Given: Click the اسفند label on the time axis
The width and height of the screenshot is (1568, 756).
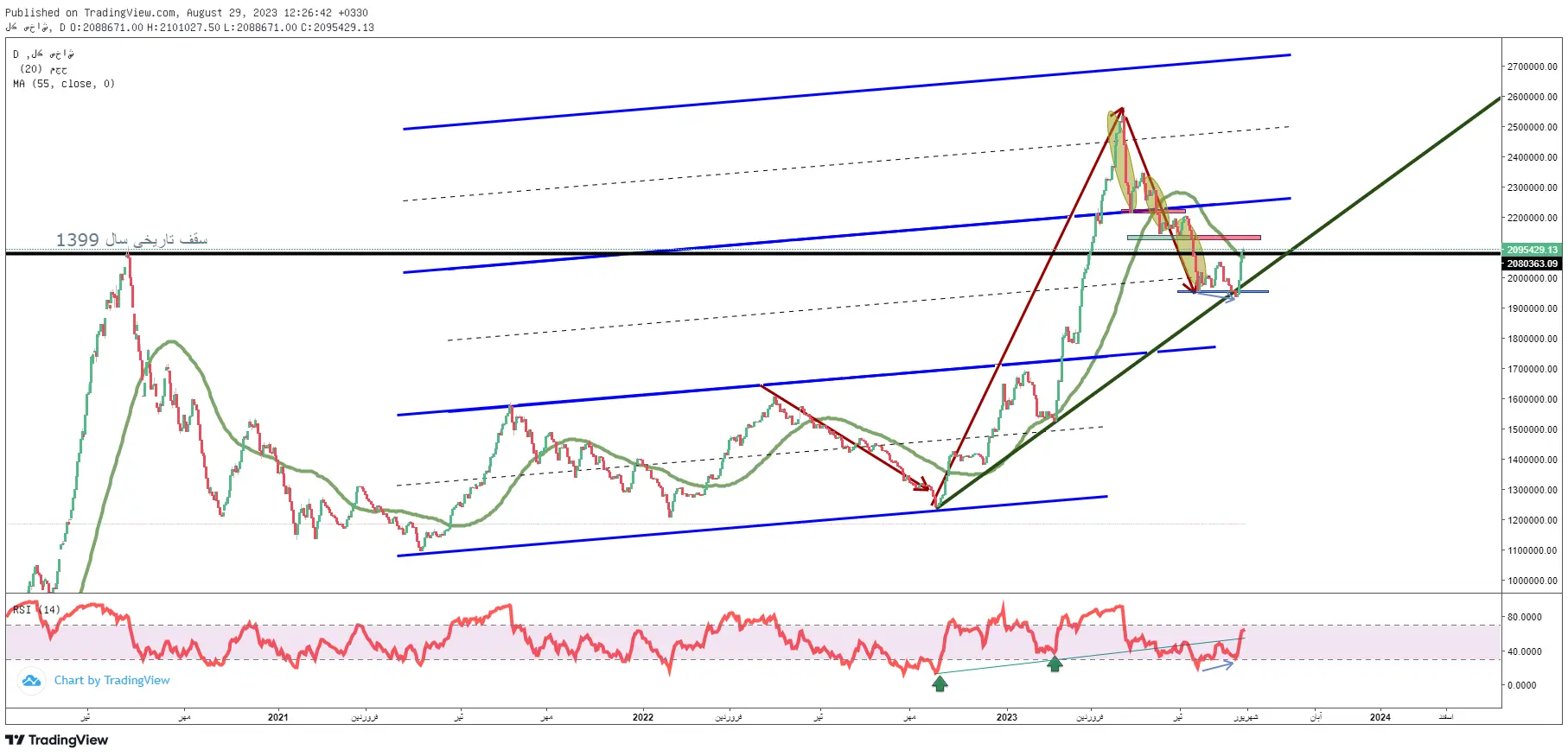Looking at the screenshot, I should pyautogui.click(x=1445, y=717).
